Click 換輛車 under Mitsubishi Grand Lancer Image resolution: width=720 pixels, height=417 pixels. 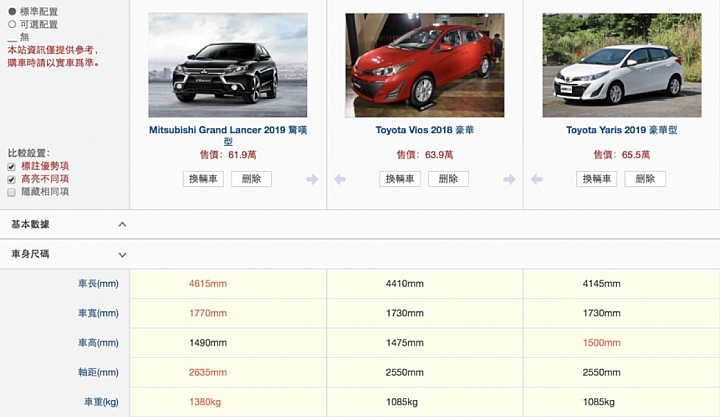coord(203,179)
